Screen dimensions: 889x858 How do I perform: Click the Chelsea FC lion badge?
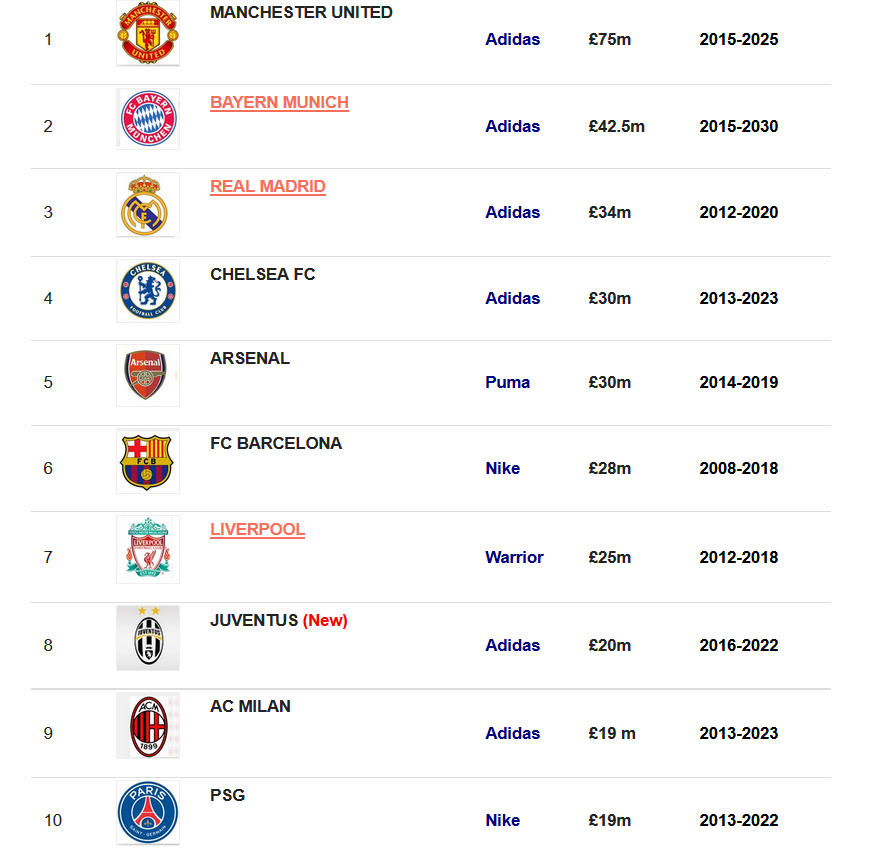[x=148, y=291]
